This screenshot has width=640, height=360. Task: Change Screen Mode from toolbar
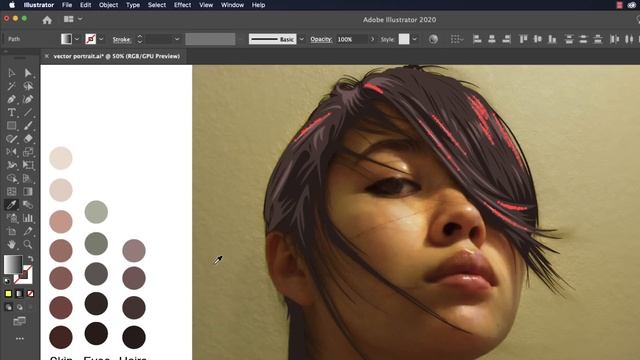[19, 321]
